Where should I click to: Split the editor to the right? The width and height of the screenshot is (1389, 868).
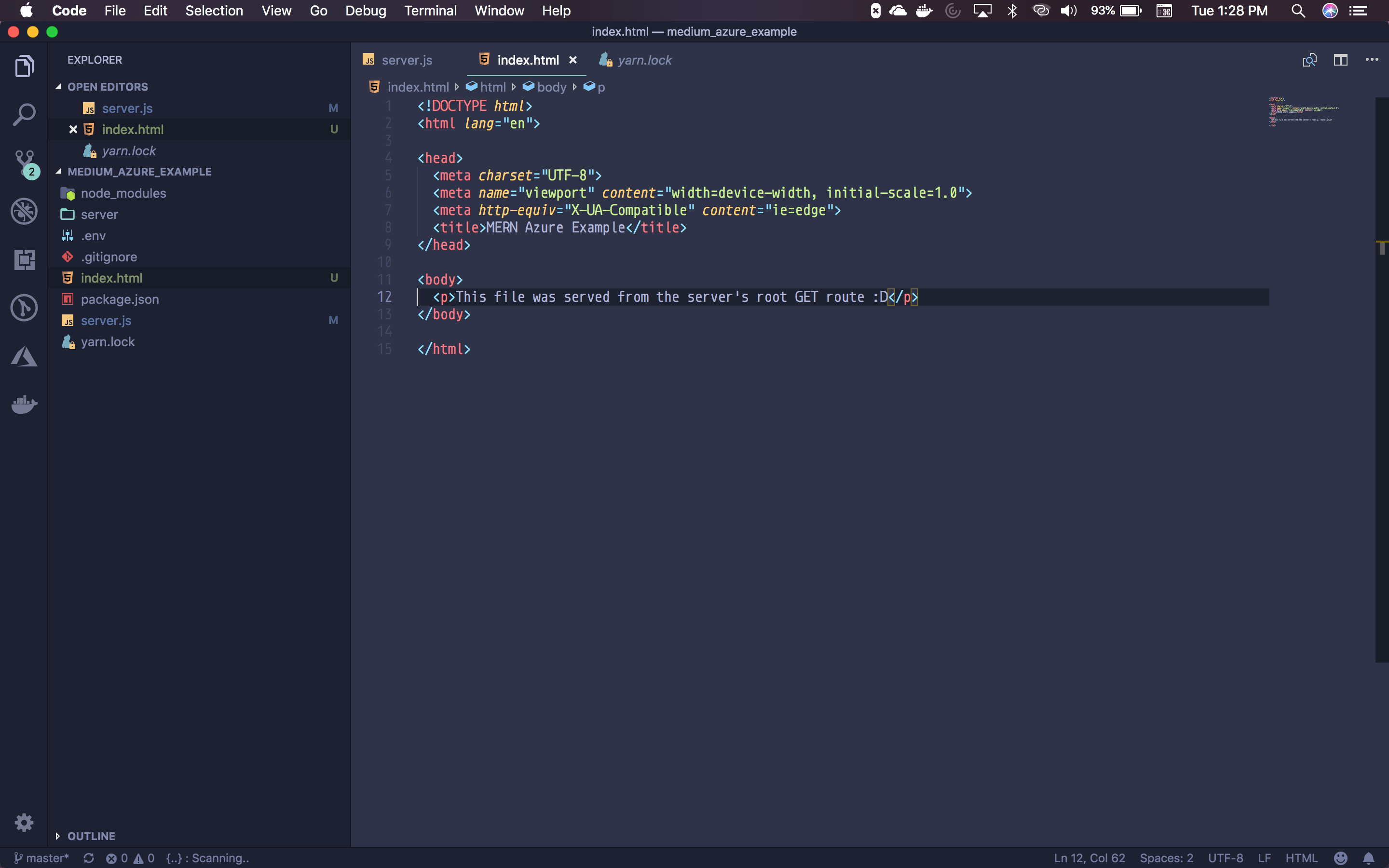tap(1340, 60)
